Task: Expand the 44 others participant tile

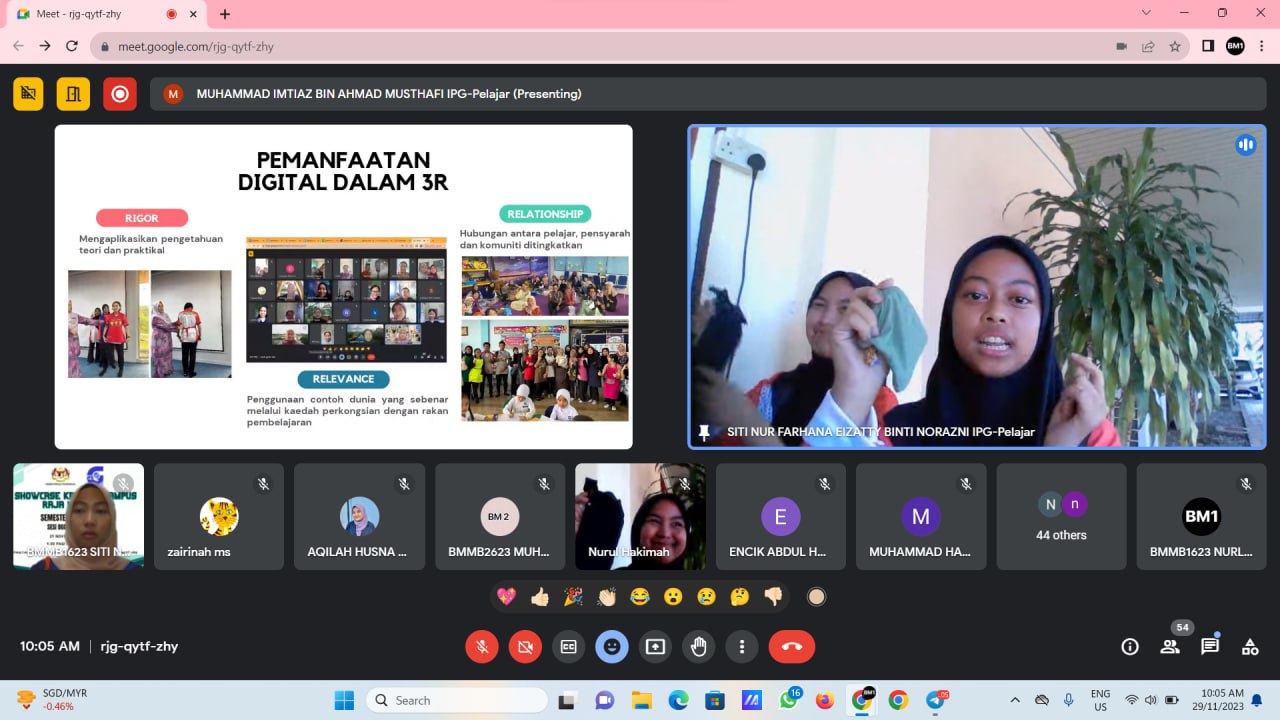Action: (1061, 516)
